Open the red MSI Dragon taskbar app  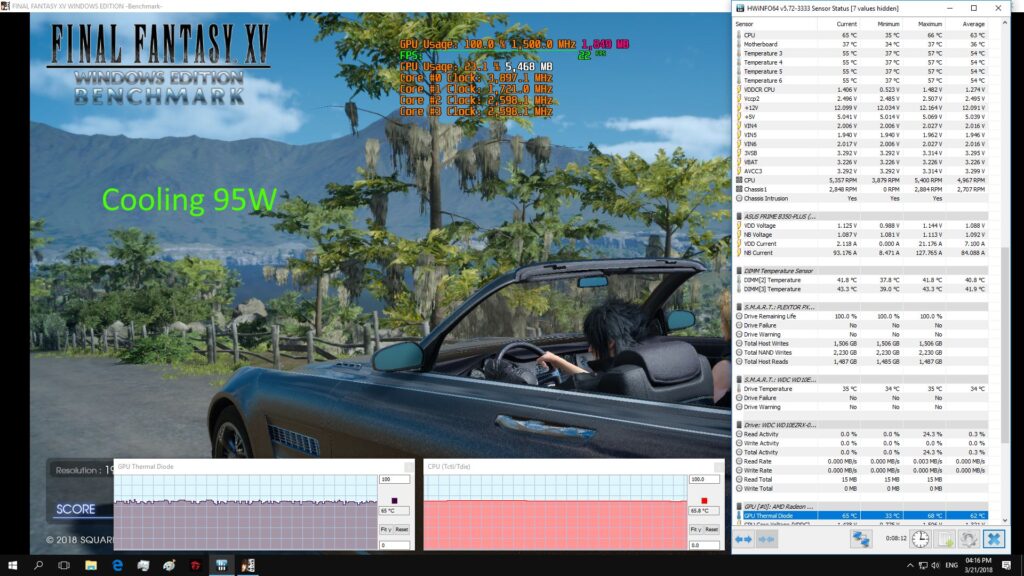pyautogui.click(x=195, y=565)
